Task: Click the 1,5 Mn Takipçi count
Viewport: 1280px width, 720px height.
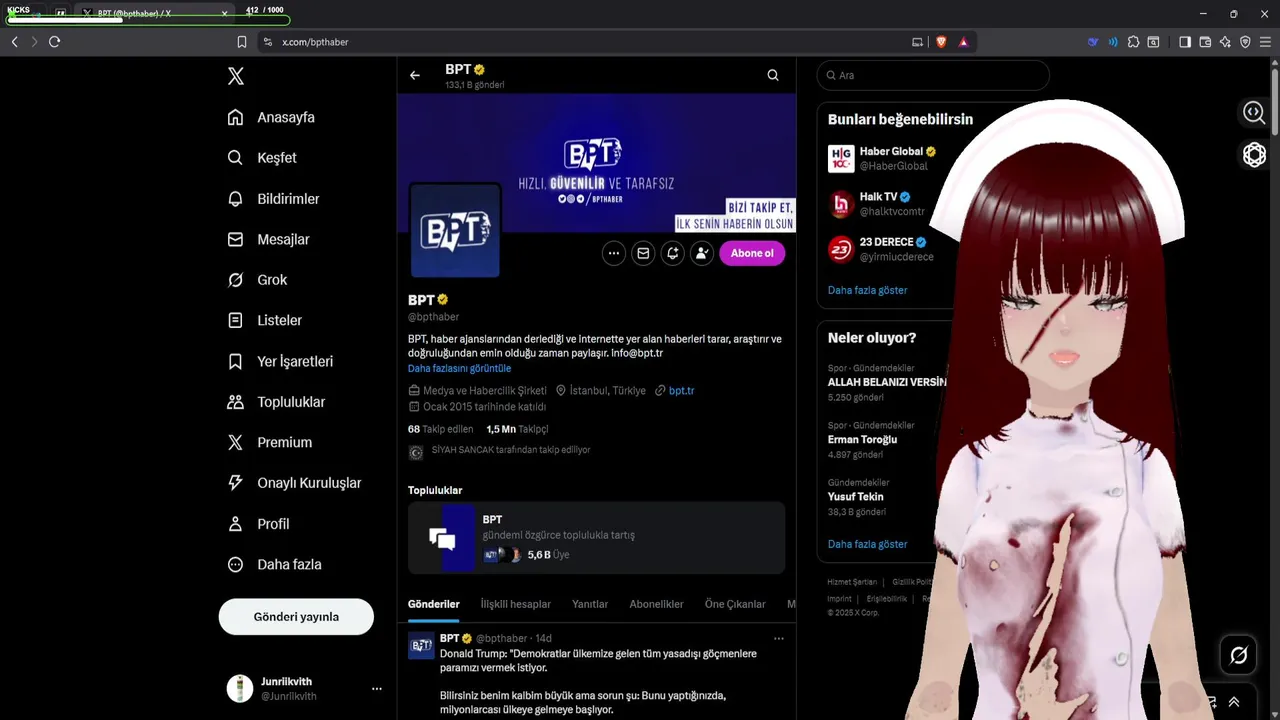Action: coord(517,429)
